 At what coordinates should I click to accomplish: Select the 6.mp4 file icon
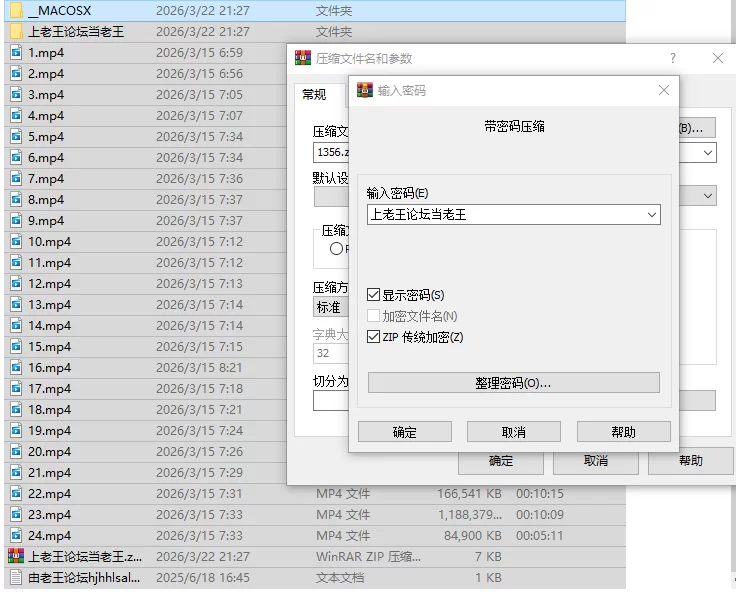pyautogui.click(x=16, y=158)
